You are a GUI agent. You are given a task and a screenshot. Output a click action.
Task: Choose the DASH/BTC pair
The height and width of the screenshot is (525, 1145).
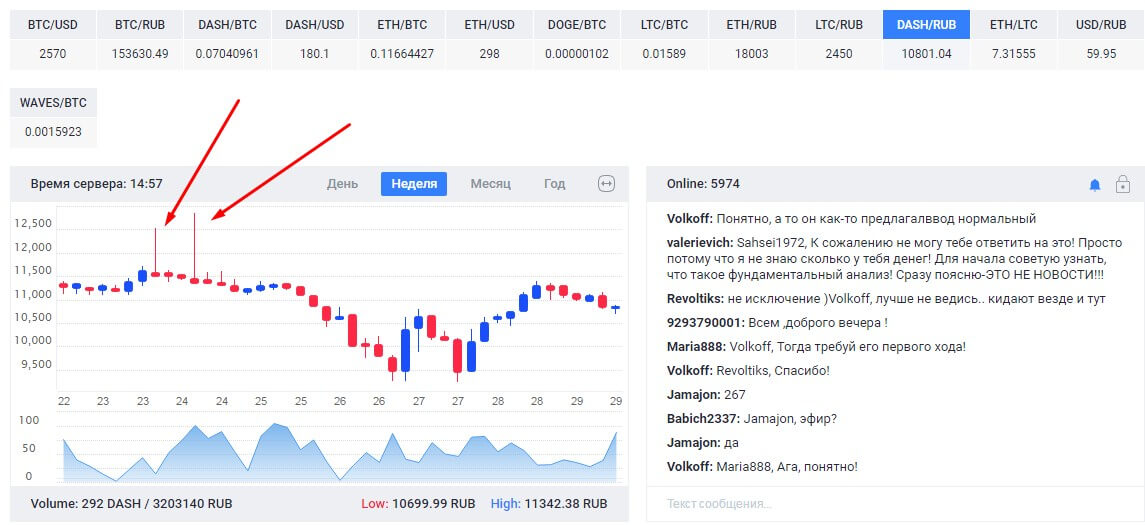227,39
